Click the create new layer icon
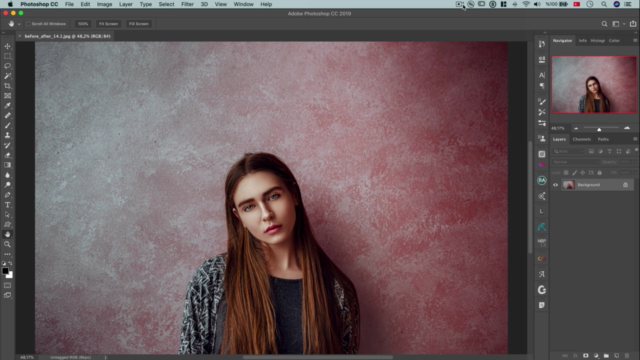This screenshot has width=640, height=360. 617,356
